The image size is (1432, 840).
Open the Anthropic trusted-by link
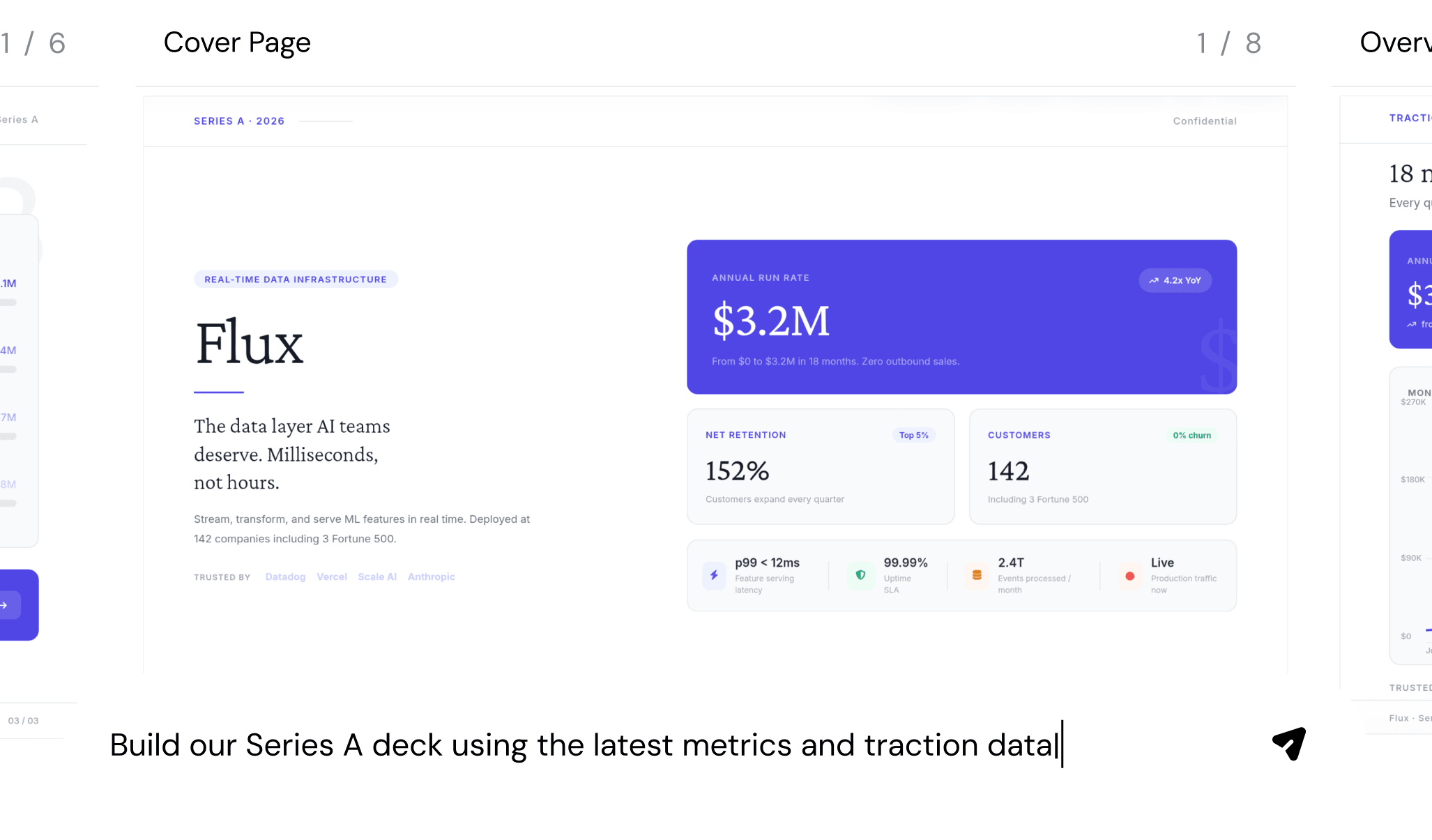click(x=431, y=577)
